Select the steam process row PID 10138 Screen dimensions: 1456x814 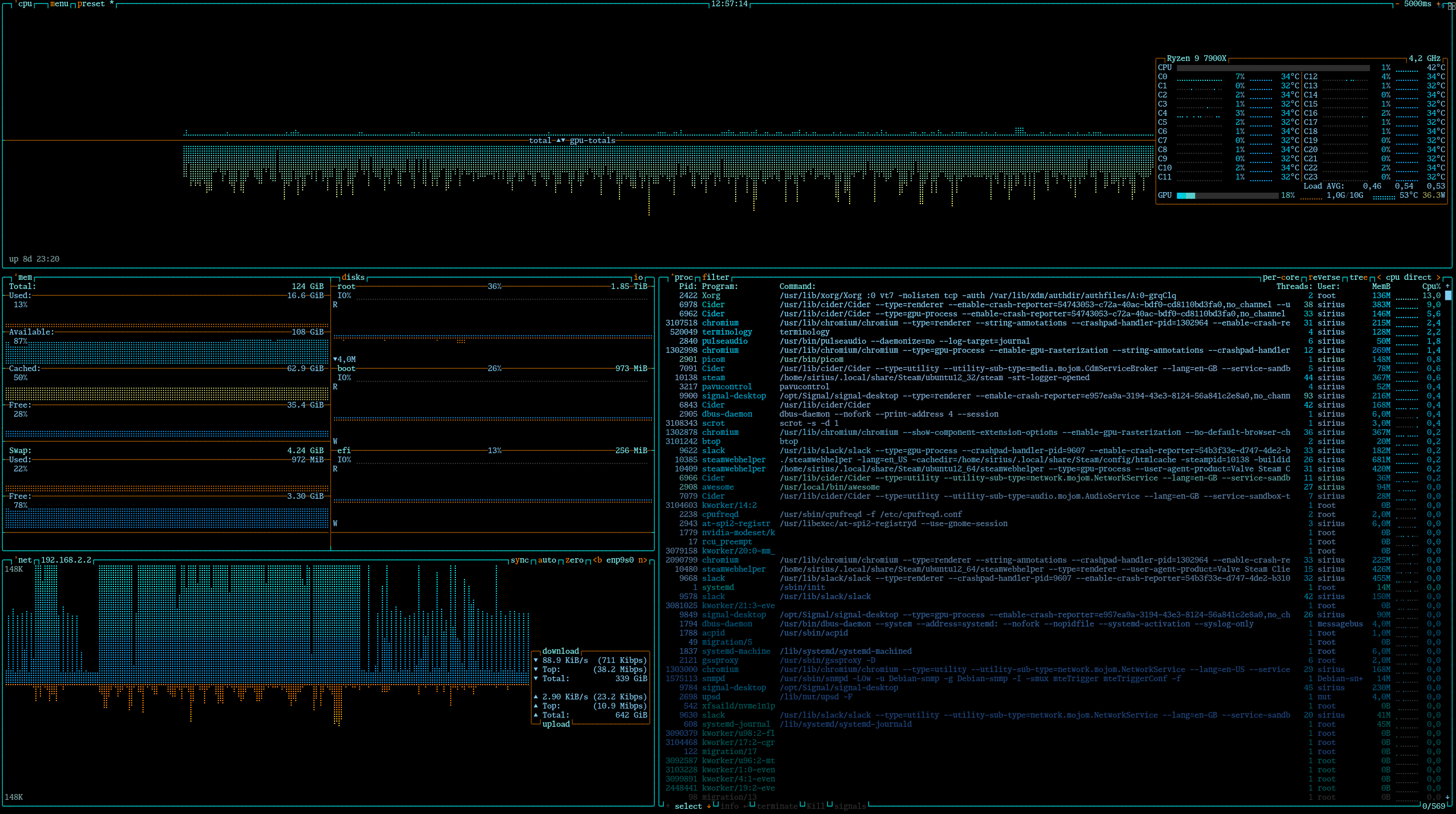(x=1053, y=378)
